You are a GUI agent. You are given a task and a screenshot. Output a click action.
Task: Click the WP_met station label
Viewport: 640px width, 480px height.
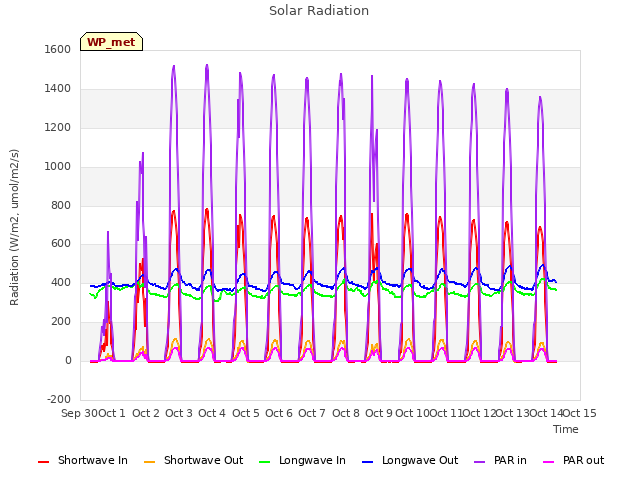coord(111,42)
